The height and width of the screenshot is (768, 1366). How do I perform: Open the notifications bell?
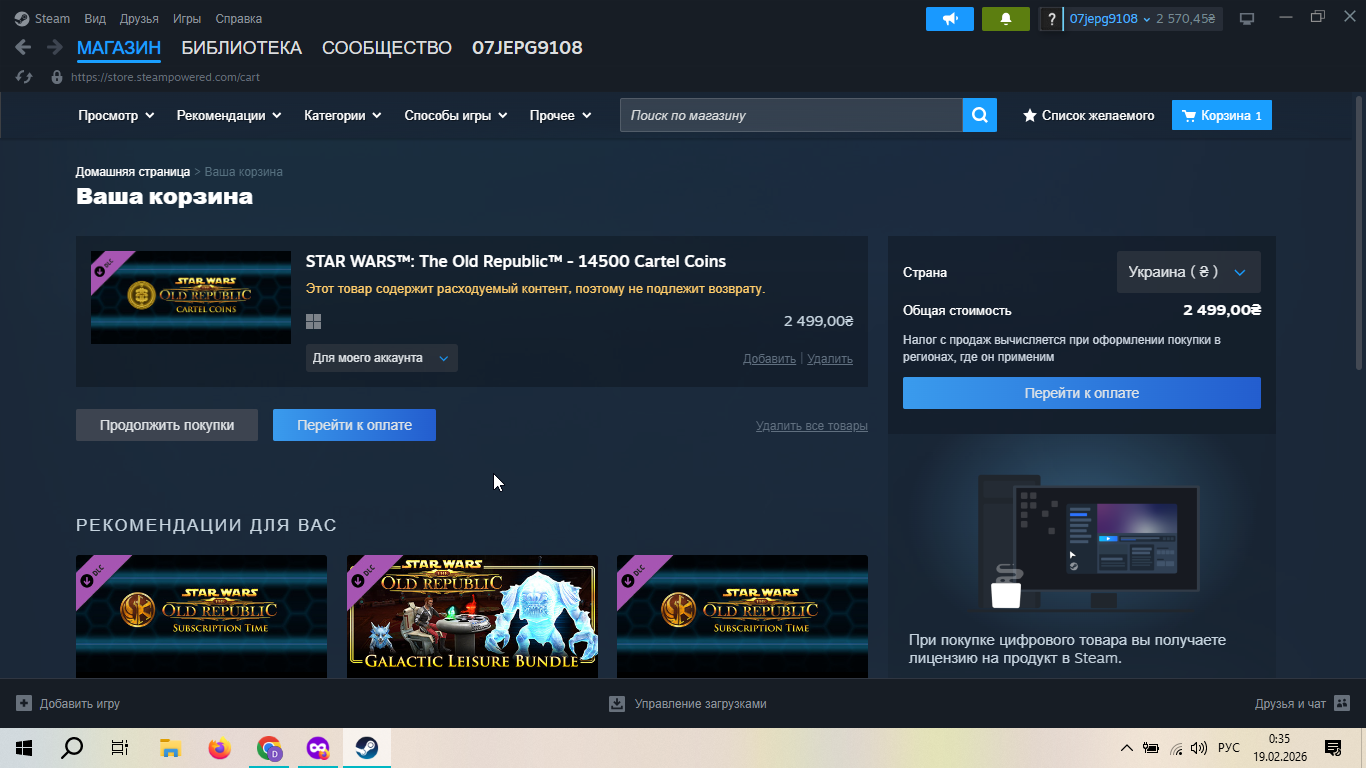point(1006,19)
